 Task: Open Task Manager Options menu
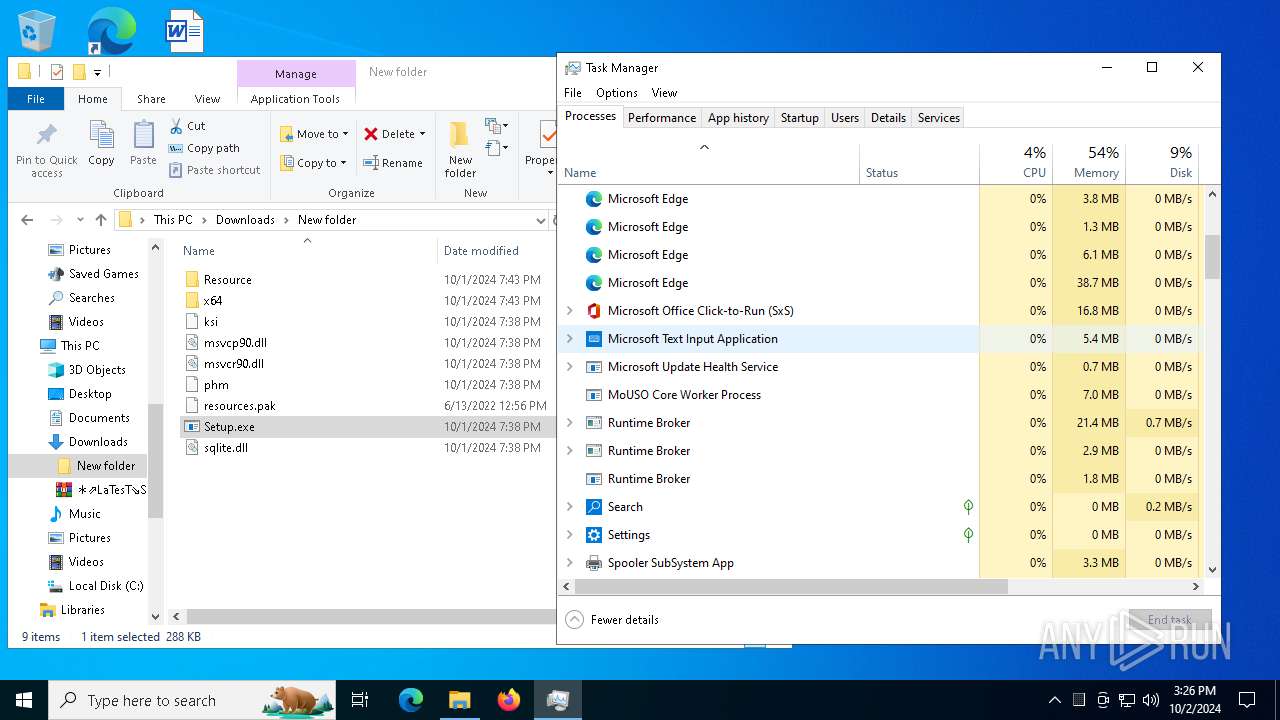pyautogui.click(x=616, y=93)
